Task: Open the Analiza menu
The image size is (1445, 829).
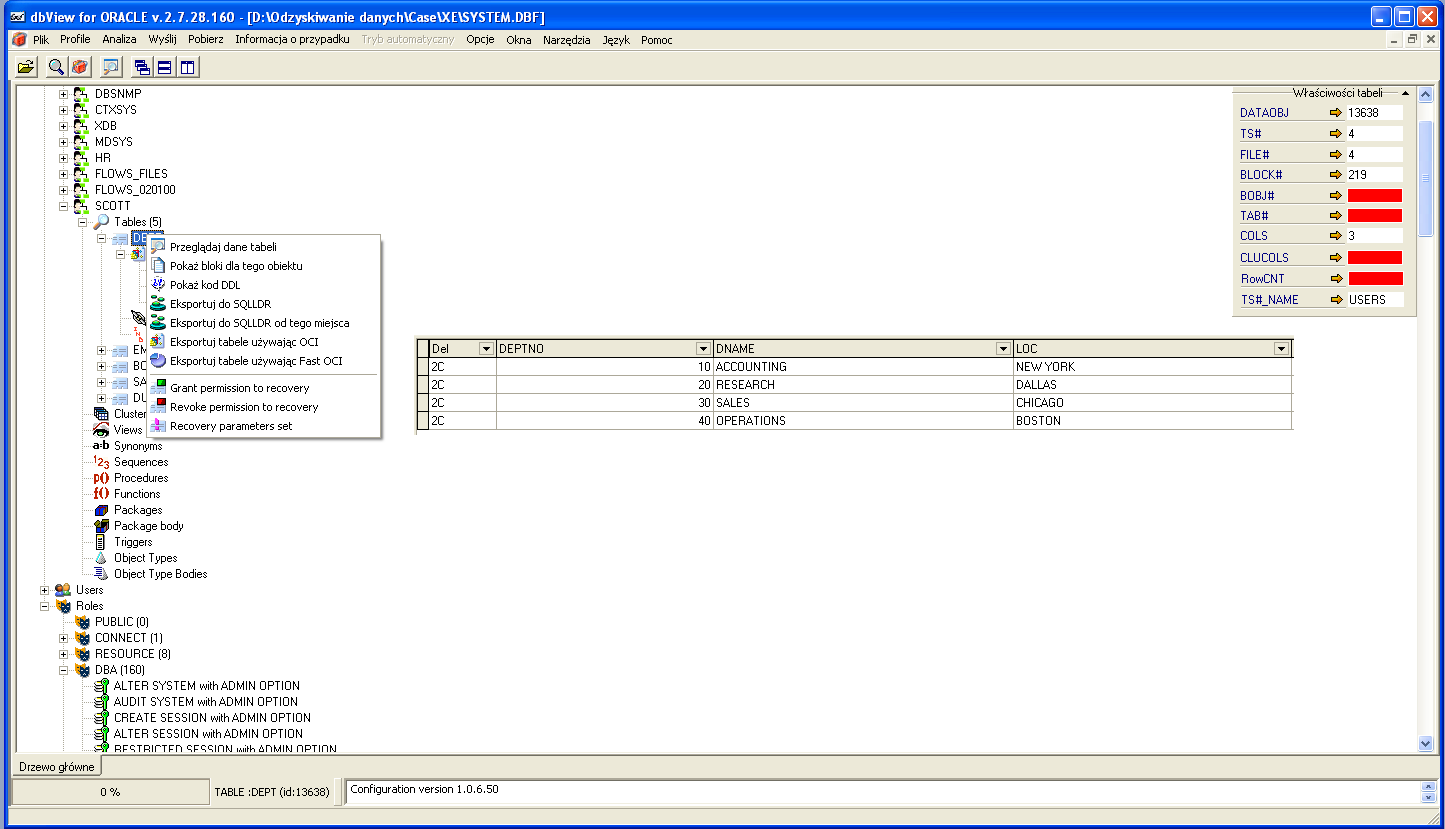Action: (119, 40)
